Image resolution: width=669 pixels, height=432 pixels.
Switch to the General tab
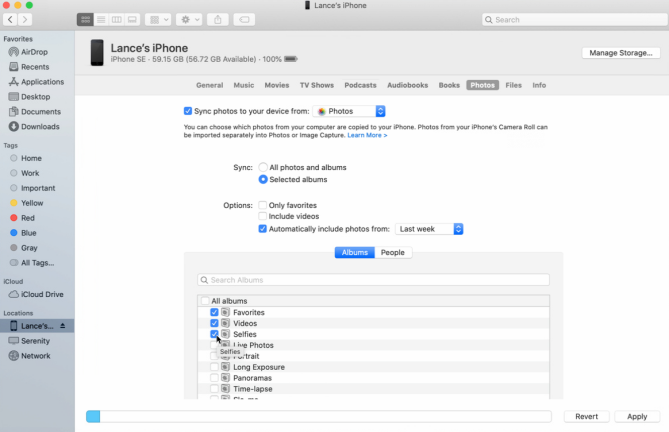click(x=209, y=85)
